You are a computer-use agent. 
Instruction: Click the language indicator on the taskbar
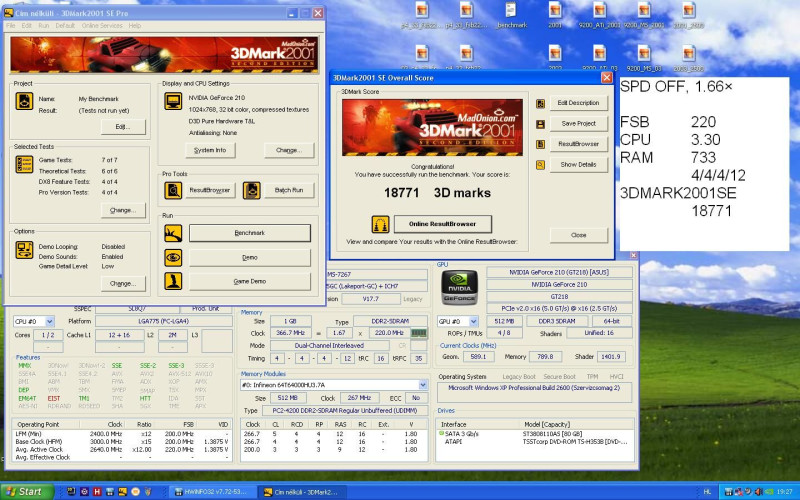(x=707, y=492)
